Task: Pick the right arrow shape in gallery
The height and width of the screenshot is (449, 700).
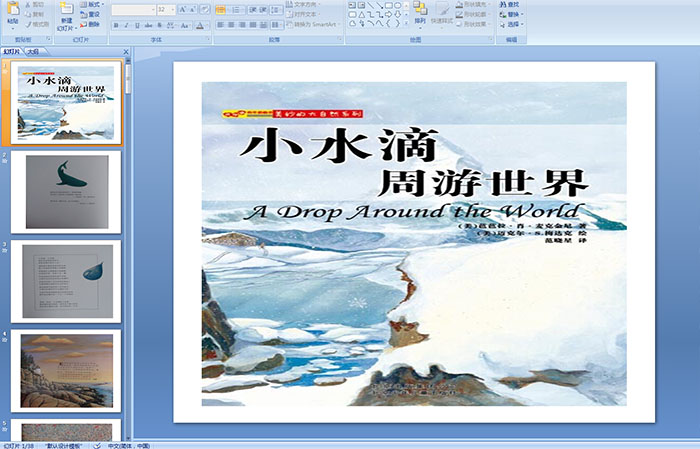Action: click(388, 15)
